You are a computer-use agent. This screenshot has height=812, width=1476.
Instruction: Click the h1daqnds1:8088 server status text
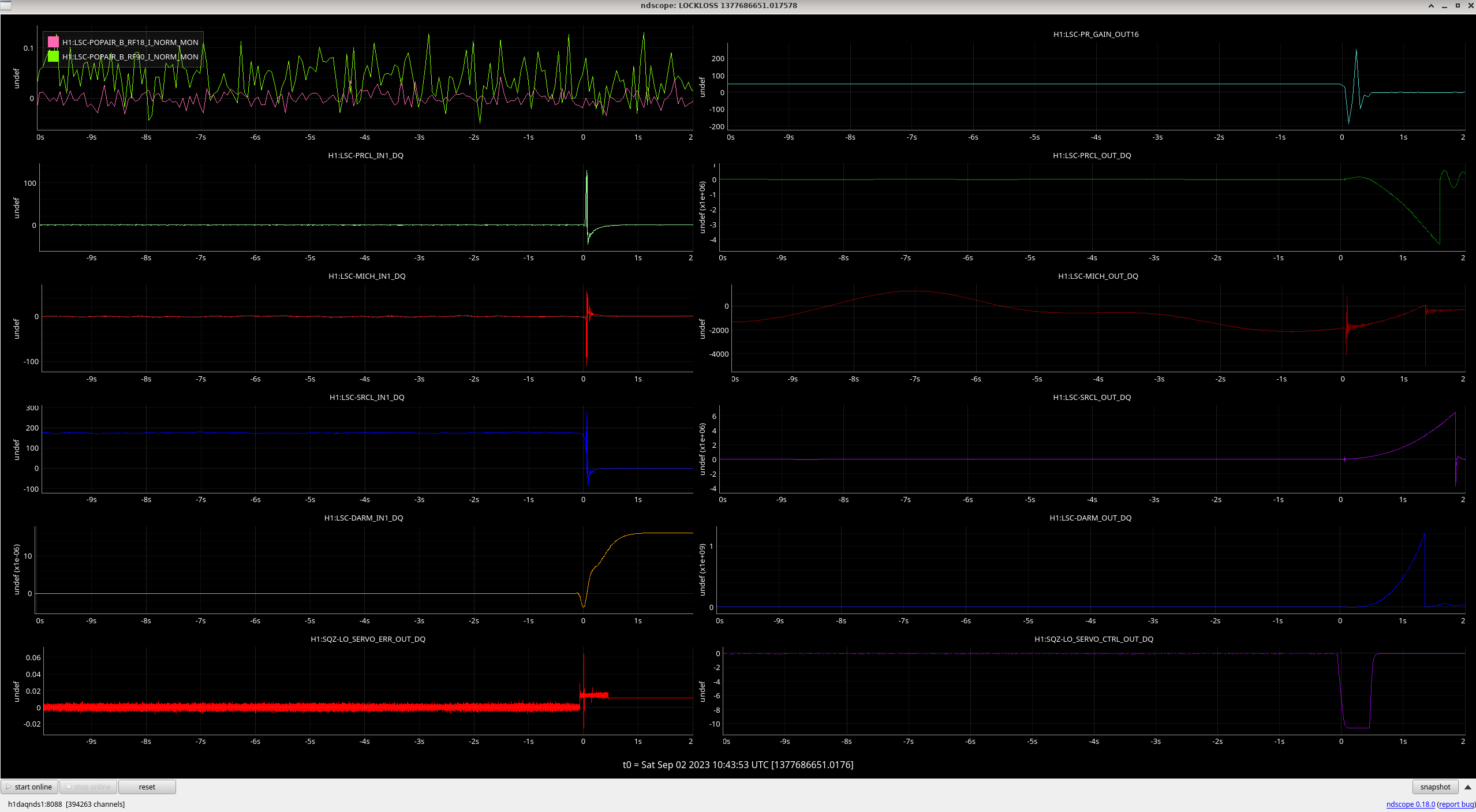pyautogui.click(x=66, y=804)
